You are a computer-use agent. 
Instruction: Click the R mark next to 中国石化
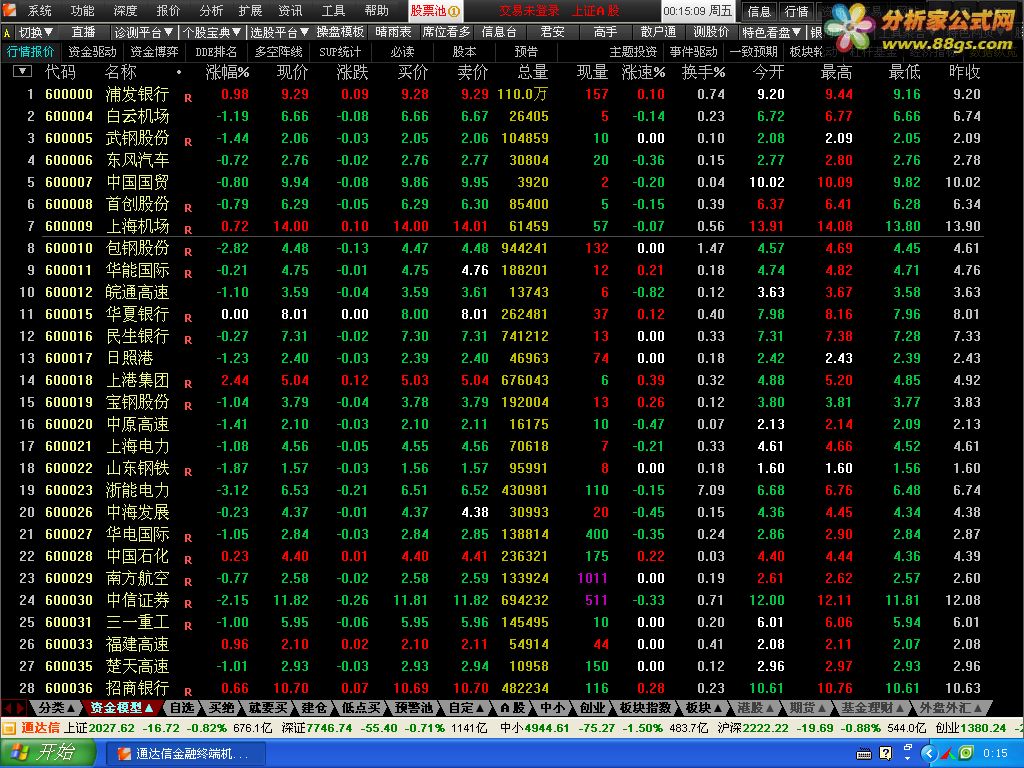click(188, 560)
